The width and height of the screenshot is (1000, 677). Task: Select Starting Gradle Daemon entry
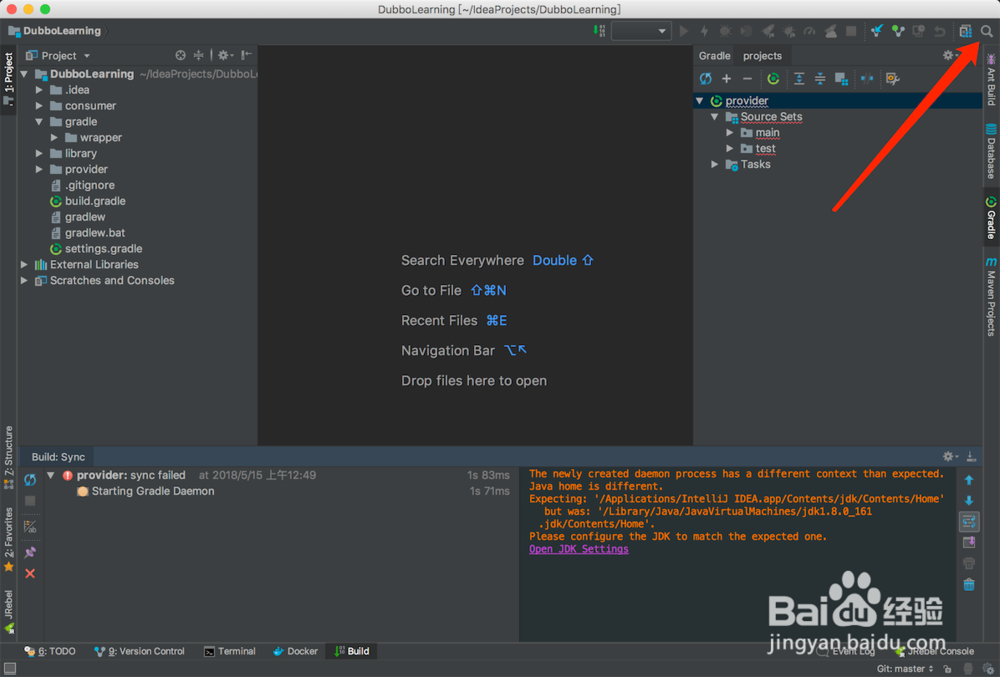[x=153, y=491]
